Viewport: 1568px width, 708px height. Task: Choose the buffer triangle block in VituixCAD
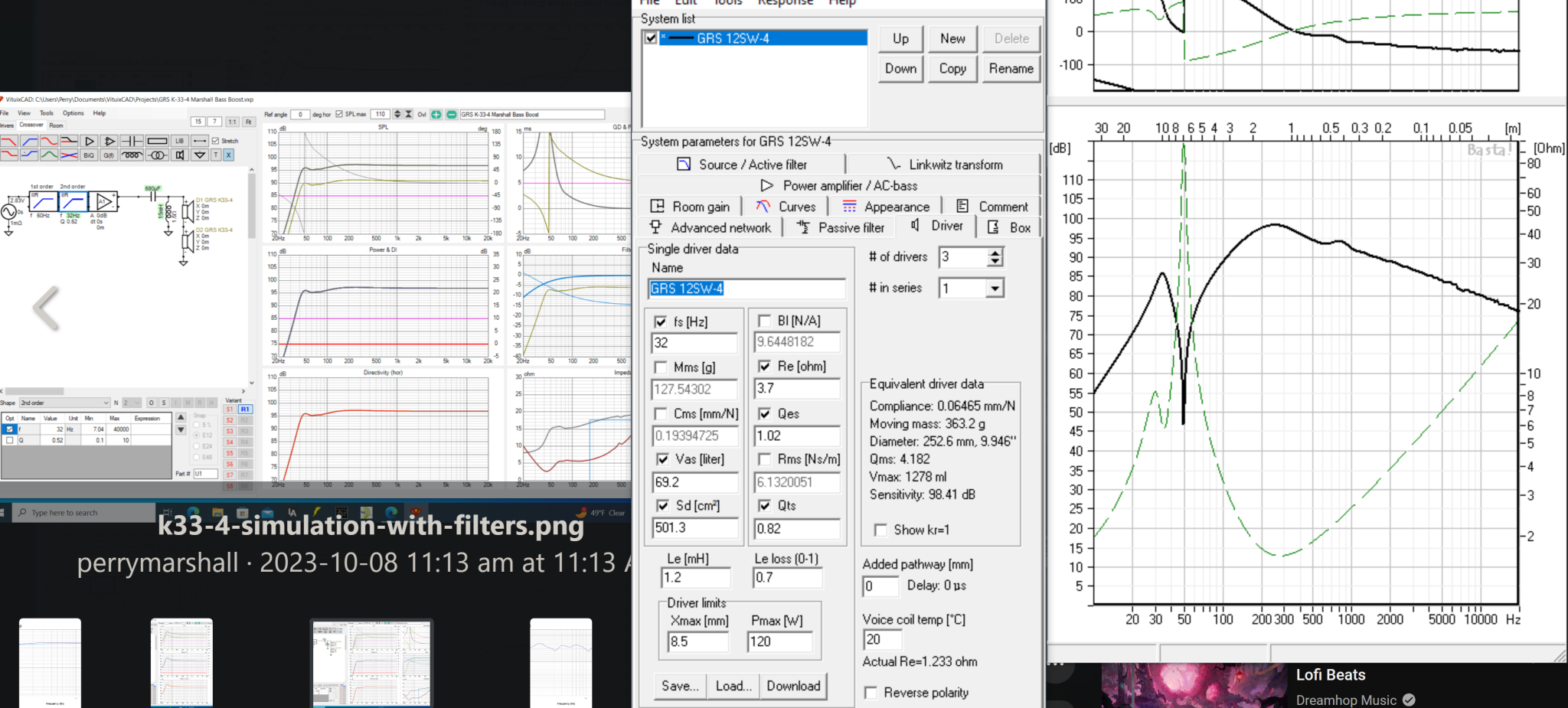[x=89, y=141]
